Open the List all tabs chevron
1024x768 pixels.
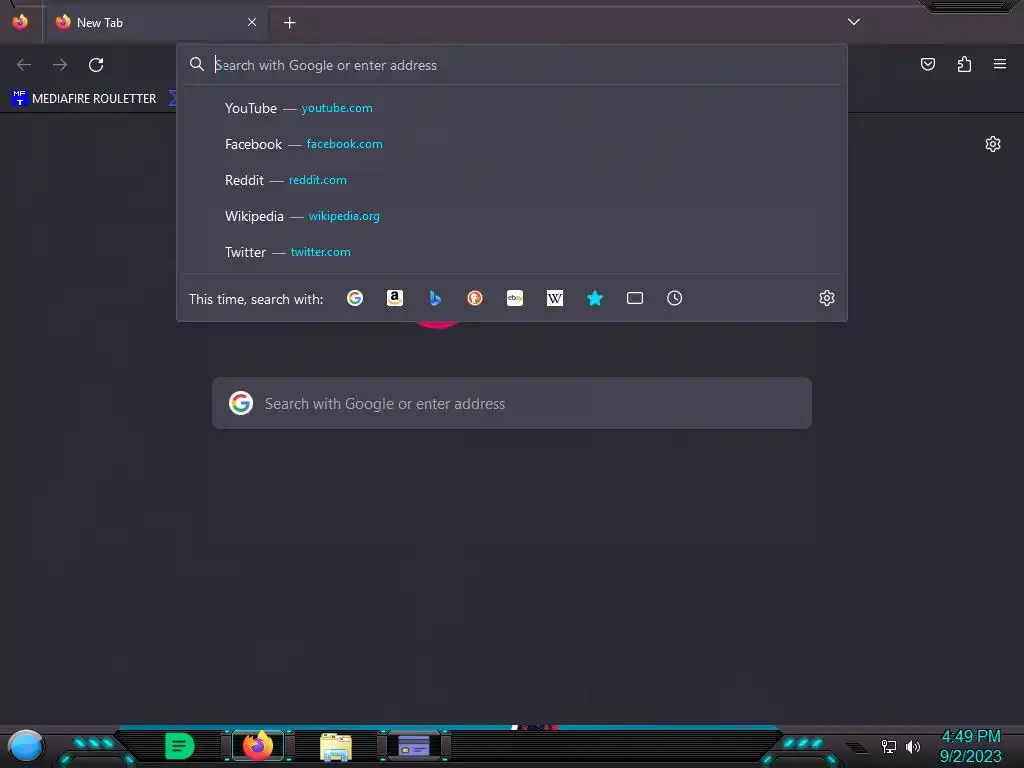(854, 22)
